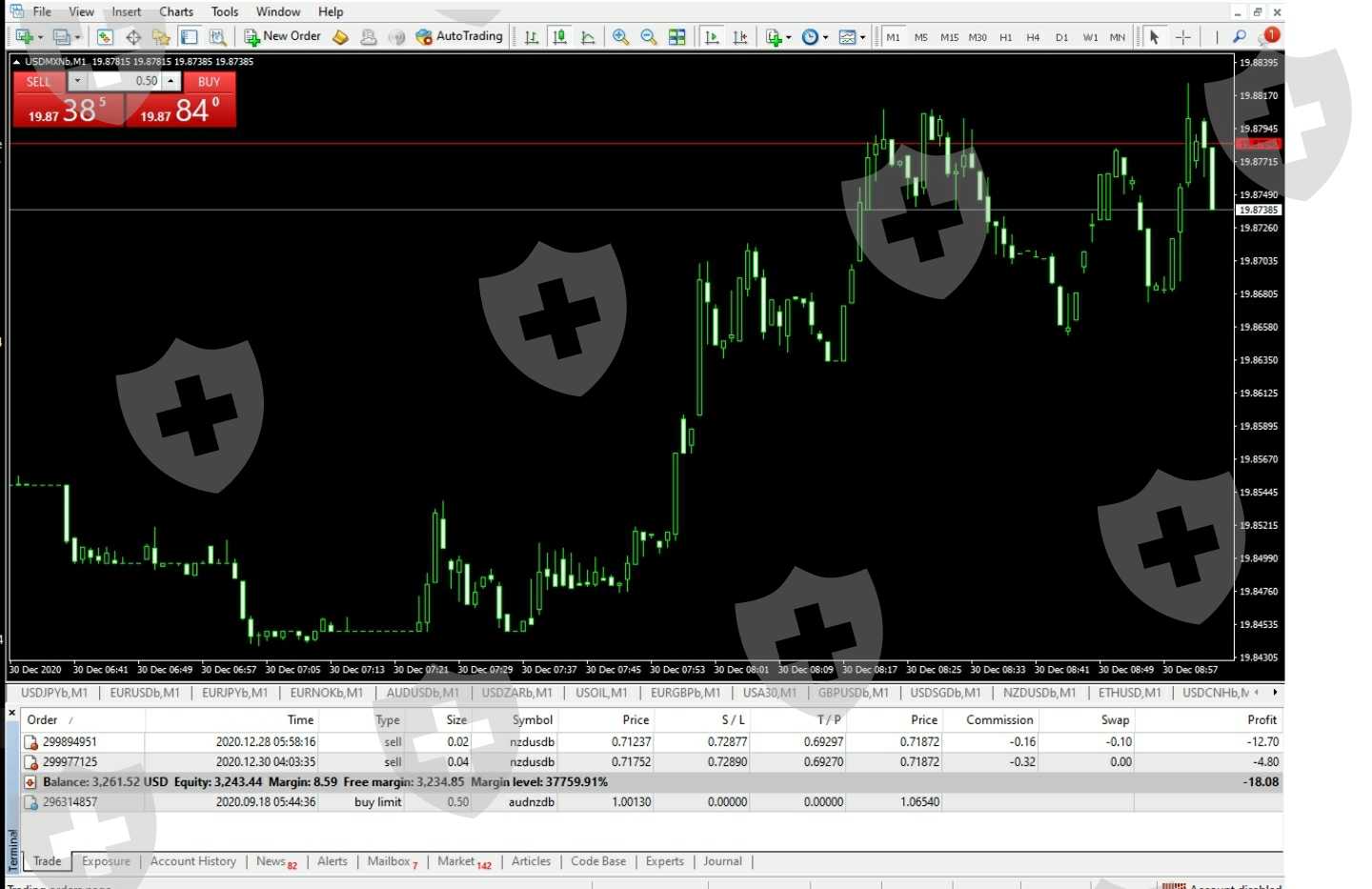Open the Strategy Tester icon
The image size is (1372, 889).
[218, 37]
